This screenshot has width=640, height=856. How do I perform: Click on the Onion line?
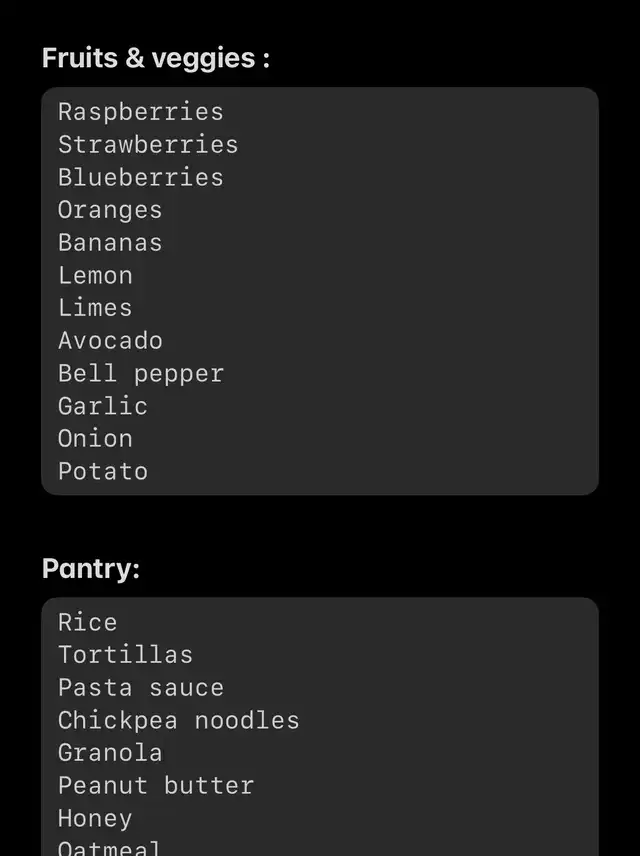pos(95,439)
